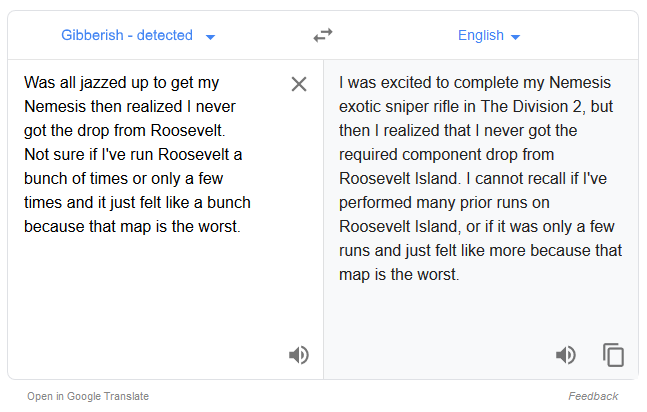Viewport: 647px width, 412px height.
Task: Place cursor after 'worst.' in source text
Action: click(242, 227)
